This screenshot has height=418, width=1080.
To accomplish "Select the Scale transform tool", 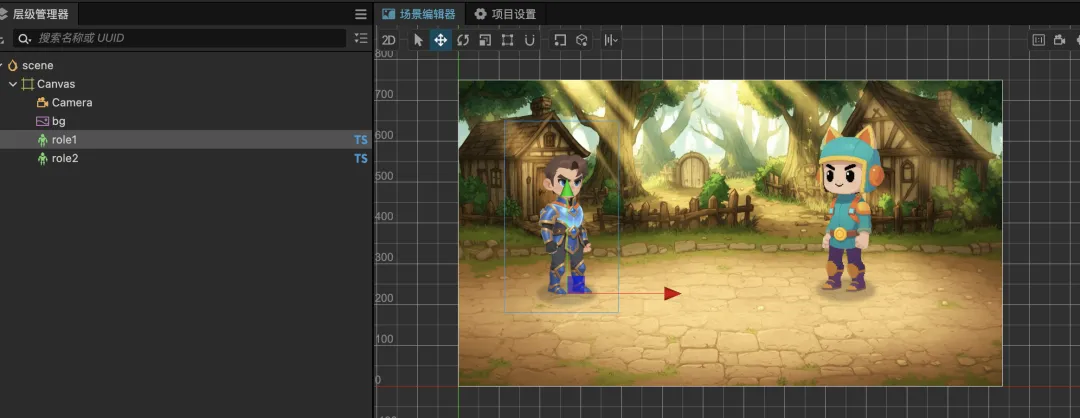I will [485, 40].
